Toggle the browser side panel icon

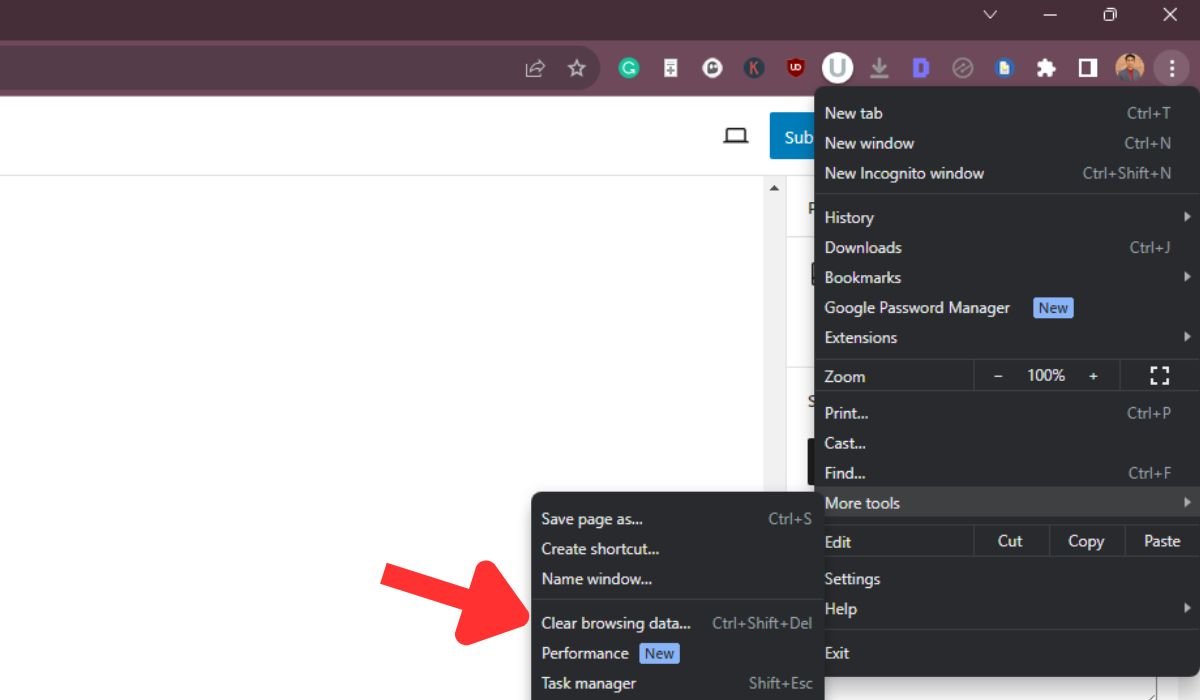1087,68
